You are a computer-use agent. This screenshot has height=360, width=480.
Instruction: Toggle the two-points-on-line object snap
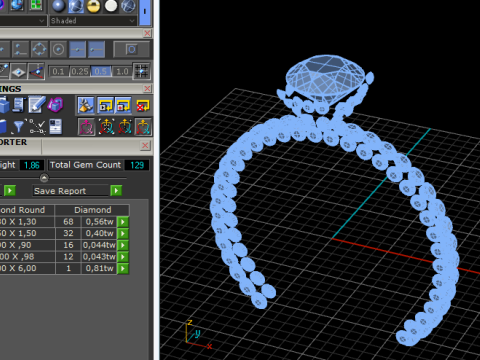20,50
